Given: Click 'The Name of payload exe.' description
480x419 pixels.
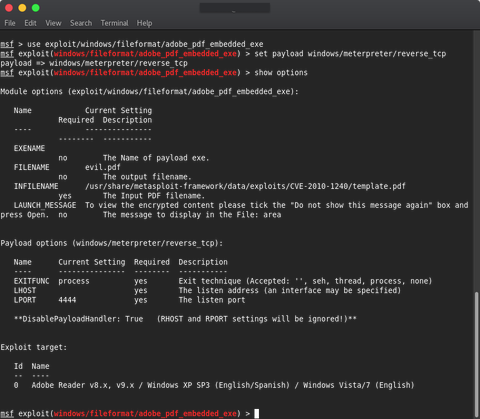Looking at the screenshot, I should tap(156, 158).
